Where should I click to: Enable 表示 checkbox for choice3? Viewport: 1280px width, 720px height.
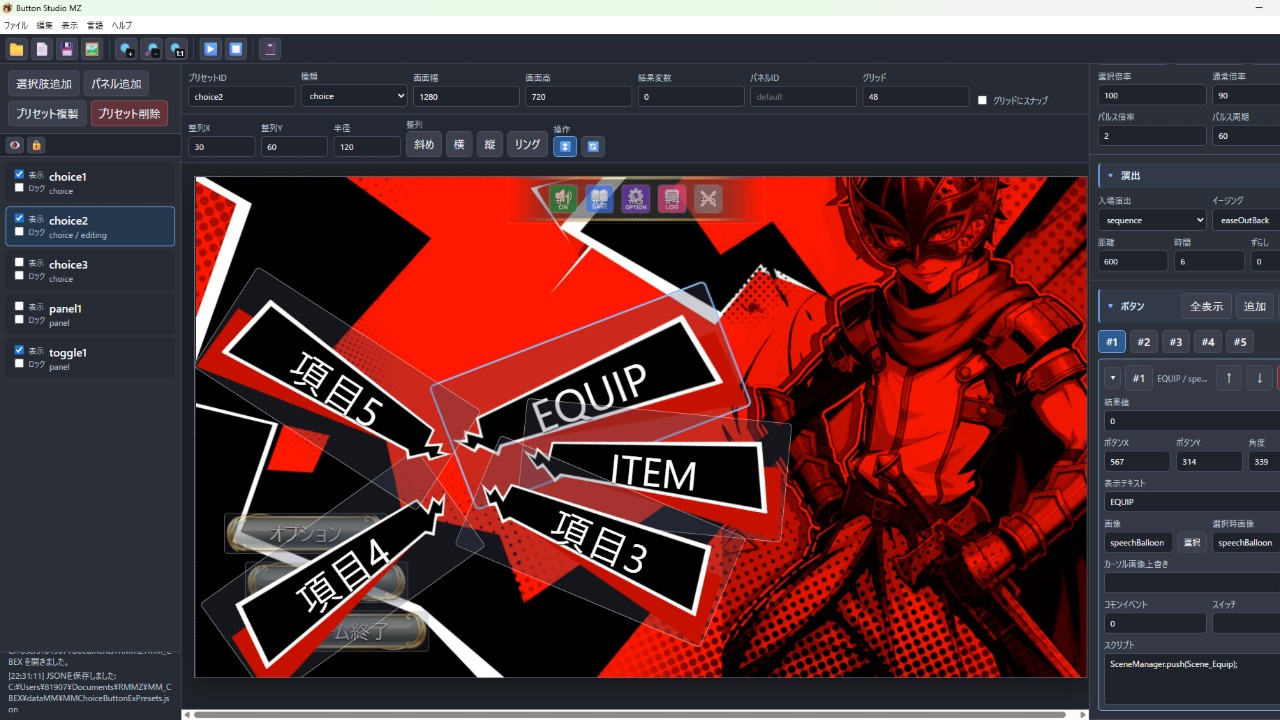coord(20,262)
